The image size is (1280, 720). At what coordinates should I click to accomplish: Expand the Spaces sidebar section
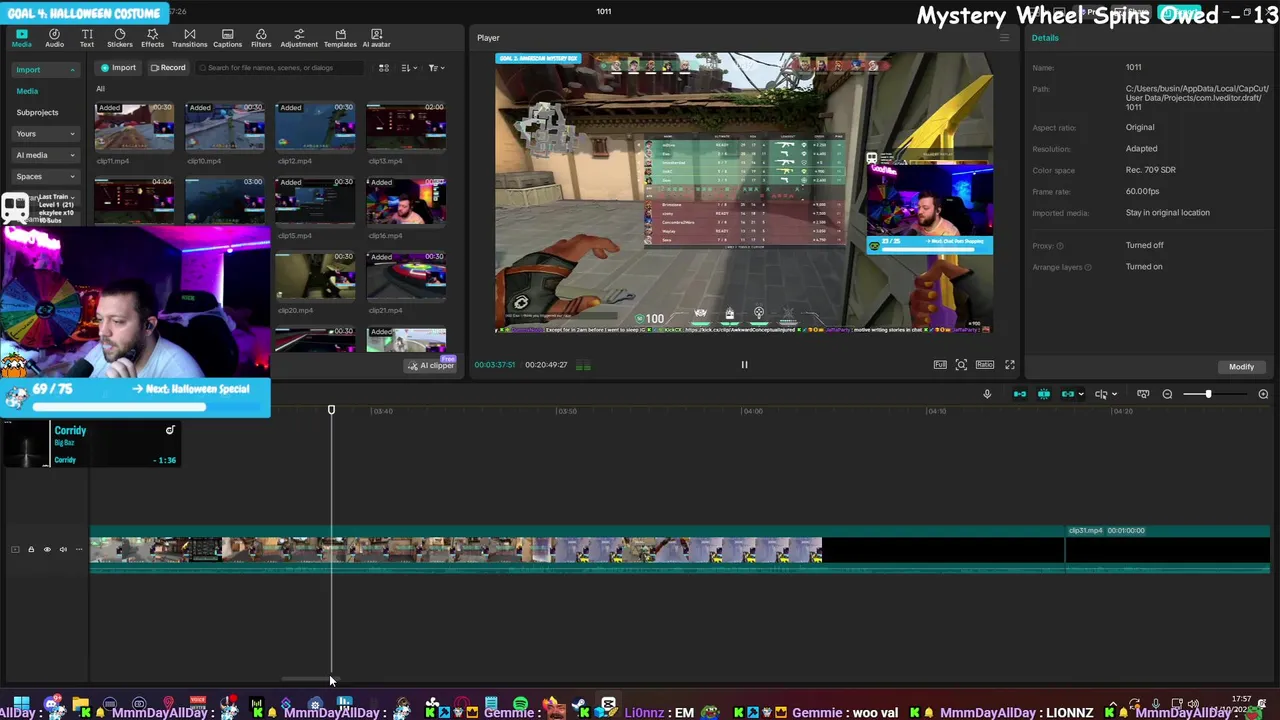click(45, 177)
